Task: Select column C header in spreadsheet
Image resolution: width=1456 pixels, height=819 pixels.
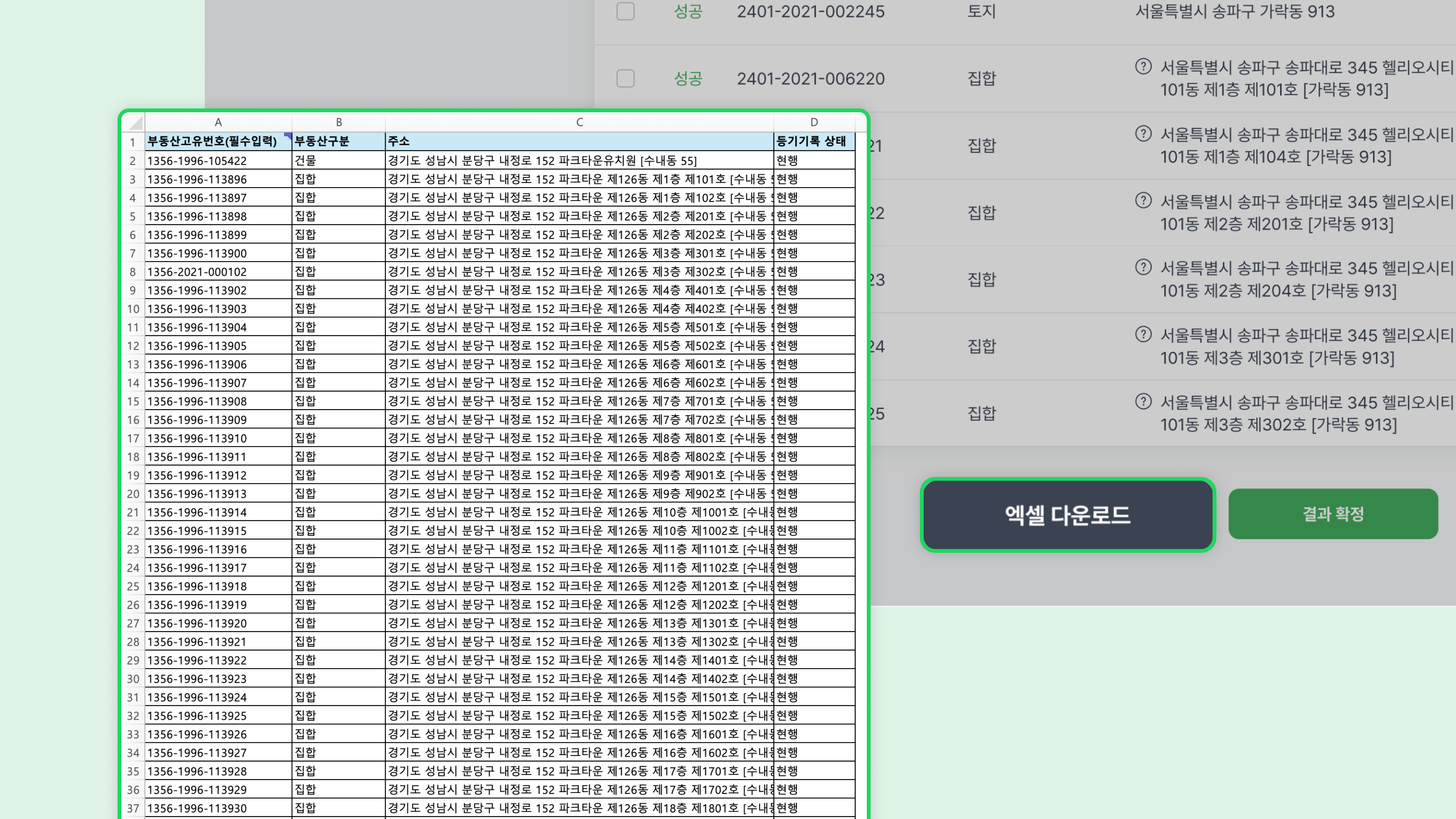Action: (579, 122)
